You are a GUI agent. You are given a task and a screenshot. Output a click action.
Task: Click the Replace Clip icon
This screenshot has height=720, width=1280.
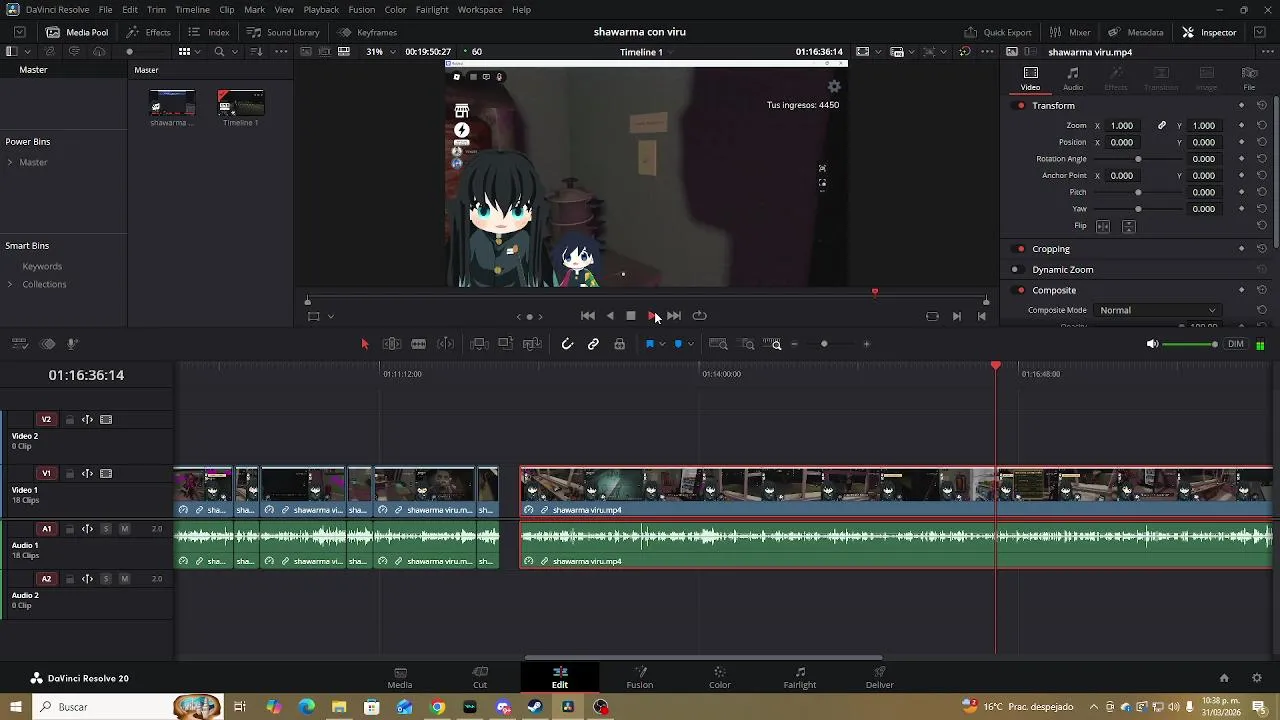click(532, 344)
